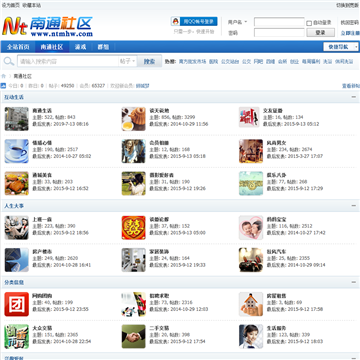Viewport: 360px width, 360px height.
Task: Click the handshake 二手交易 forum icon
Action: [134, 336]
